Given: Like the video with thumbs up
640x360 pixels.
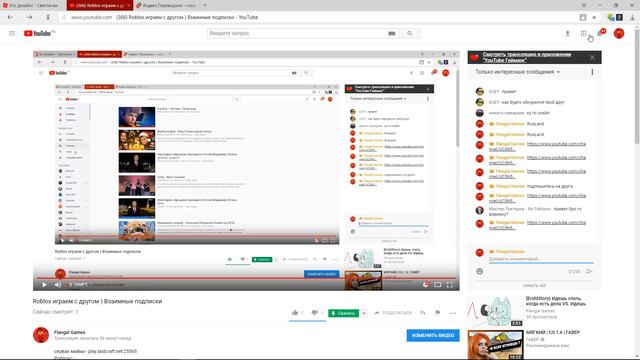Looking at the screenshot, I should click(295, 313).
